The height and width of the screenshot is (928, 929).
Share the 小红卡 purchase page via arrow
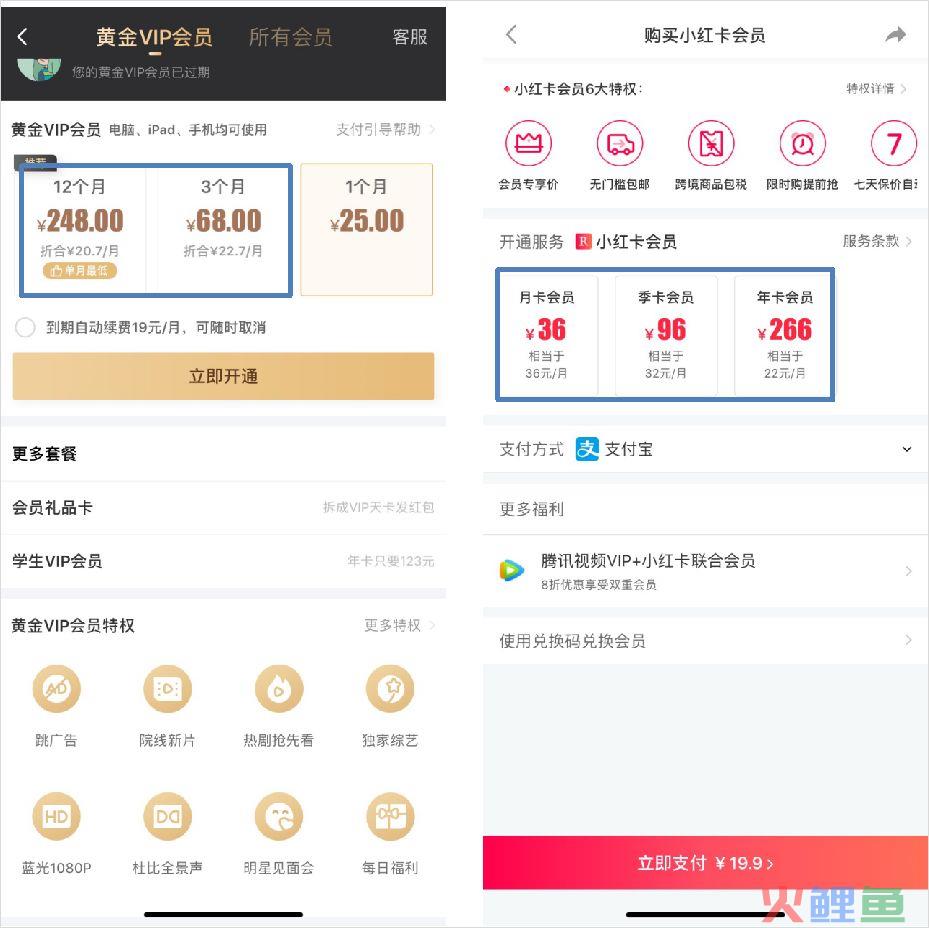895,35
